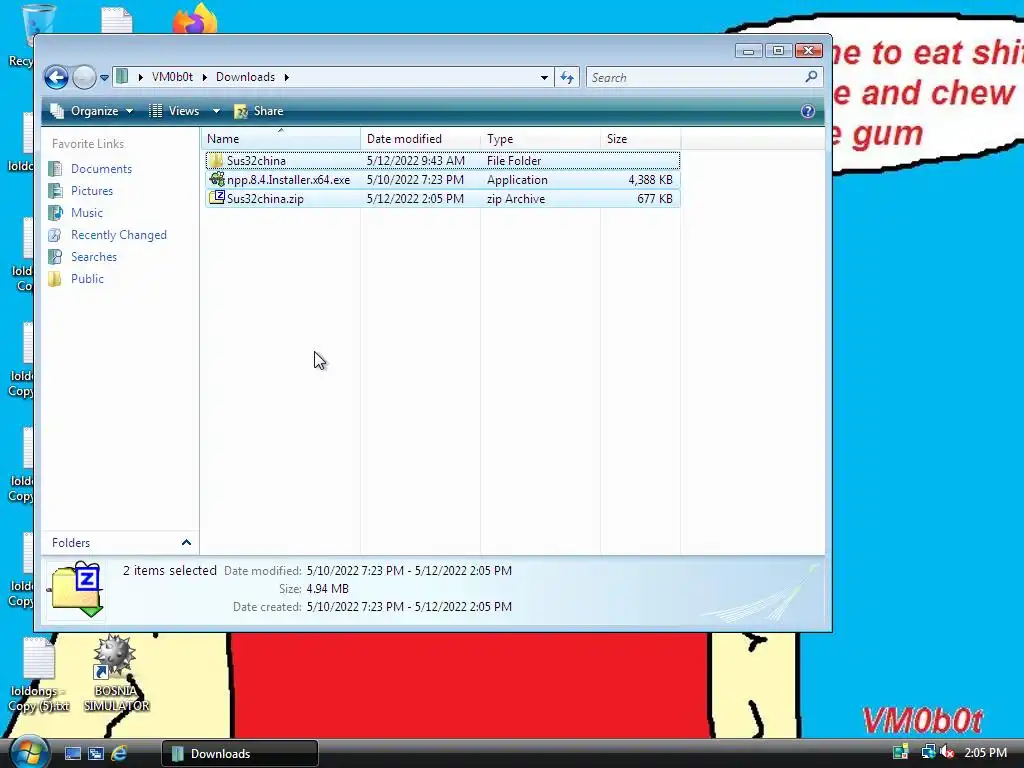Sort by the Date modified column header
The image size is (1024, 768).
[420, 139]
